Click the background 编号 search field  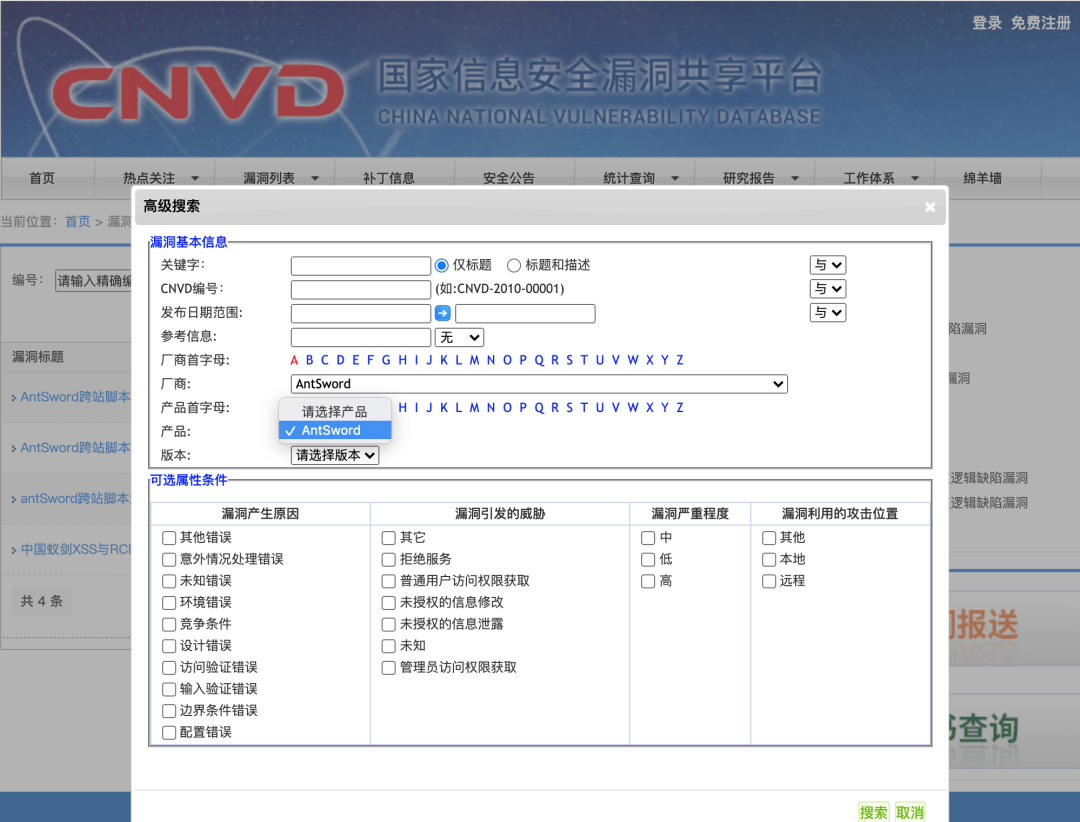click(93, 280)
